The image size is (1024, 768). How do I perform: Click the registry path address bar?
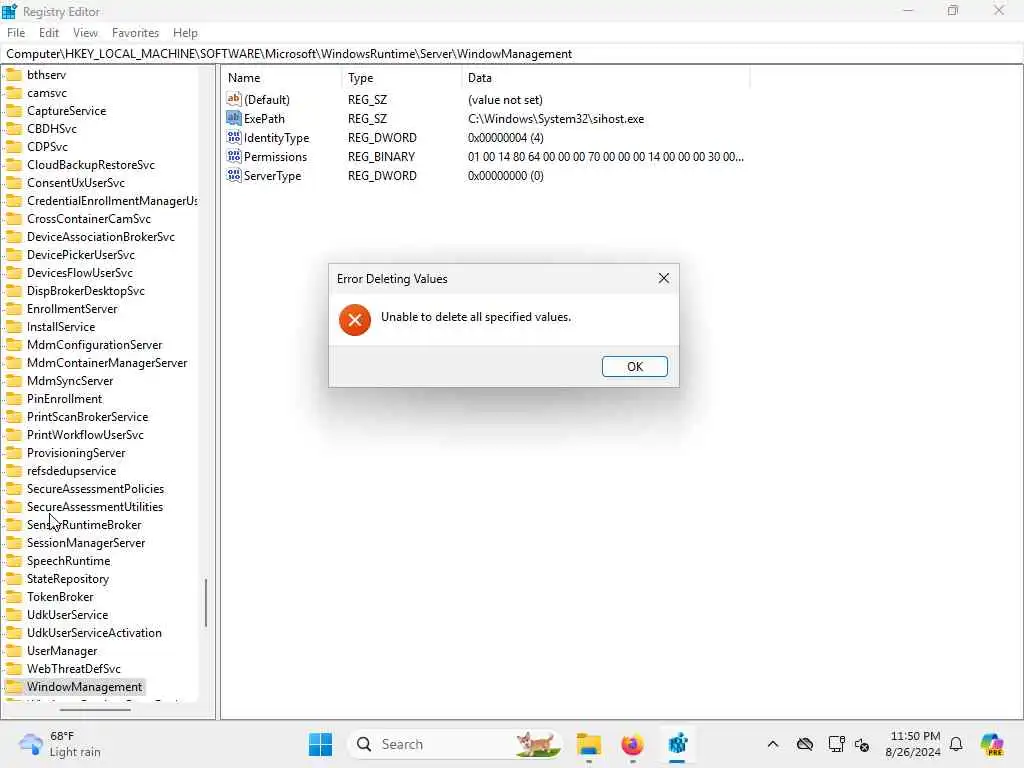pos(512,54)
